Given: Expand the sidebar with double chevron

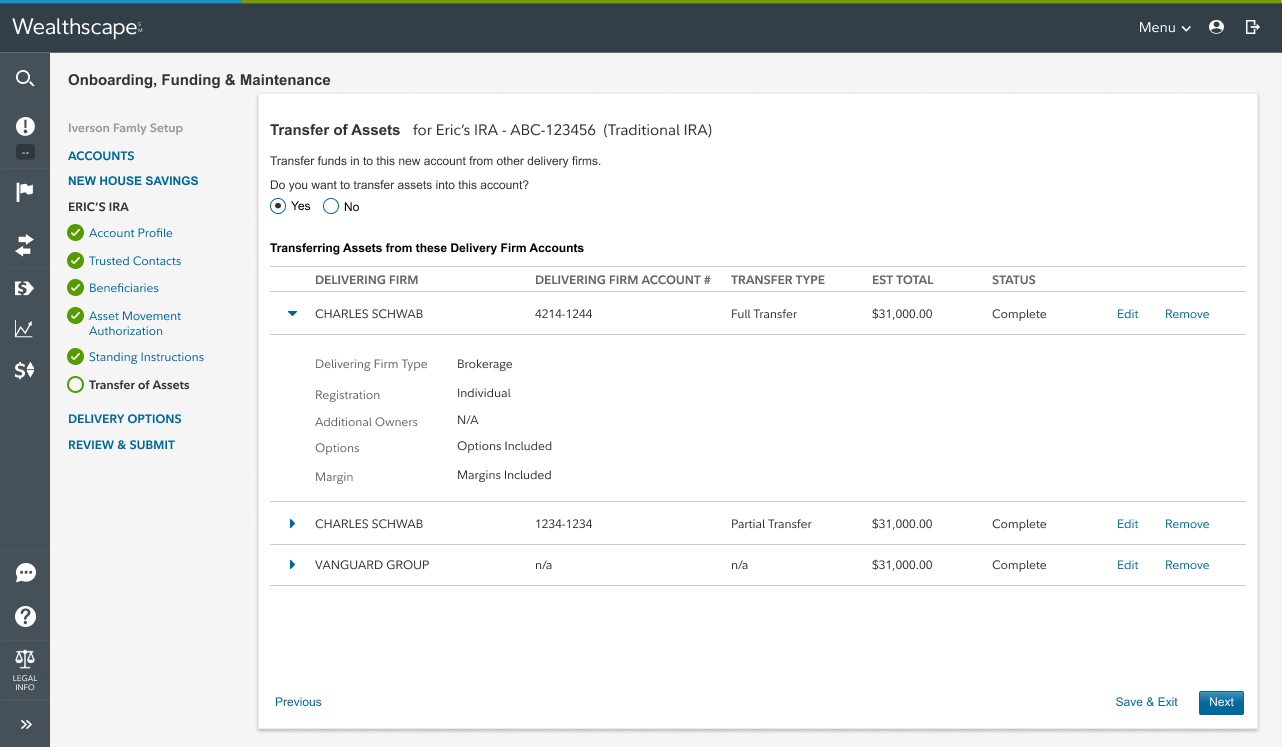Looking at the screenshot, I should [25, 724].
